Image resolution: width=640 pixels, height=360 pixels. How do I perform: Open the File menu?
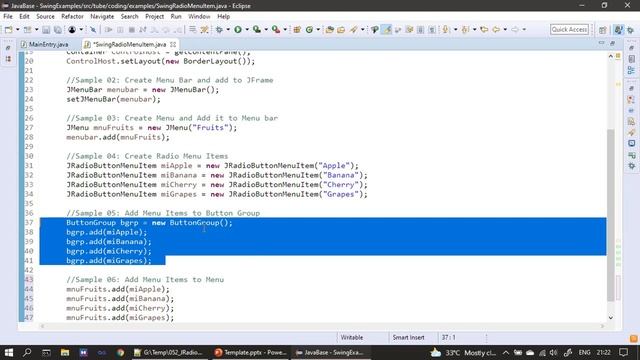(x=8, y=16)
